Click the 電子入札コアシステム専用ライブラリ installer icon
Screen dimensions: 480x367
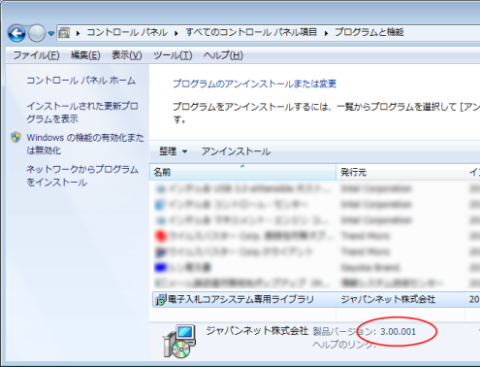click(x=161, y=300)
